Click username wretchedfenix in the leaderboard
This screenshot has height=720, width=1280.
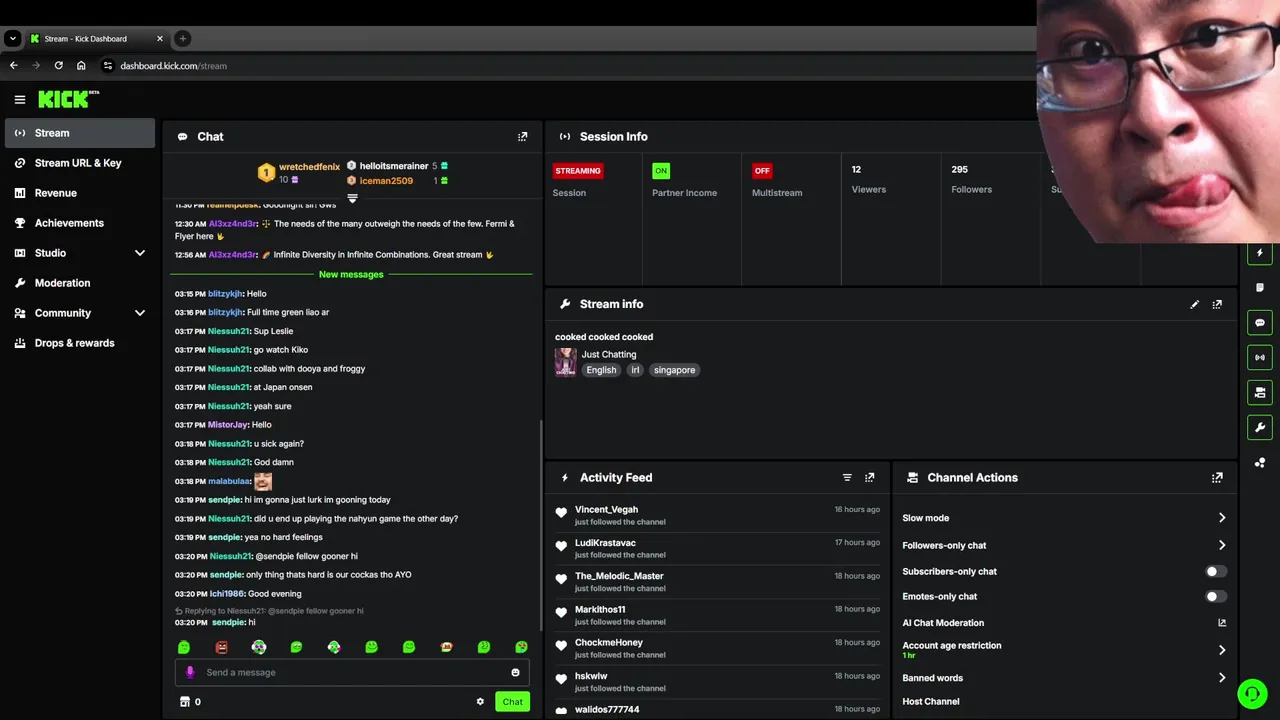pyautogui.click(x=310, y=167)
